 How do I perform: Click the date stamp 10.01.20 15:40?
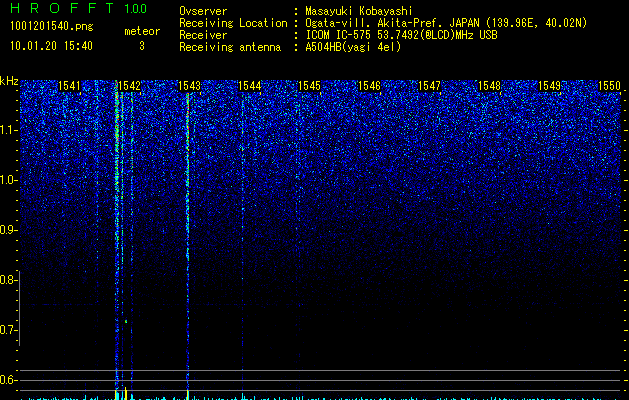coord(51,46)
